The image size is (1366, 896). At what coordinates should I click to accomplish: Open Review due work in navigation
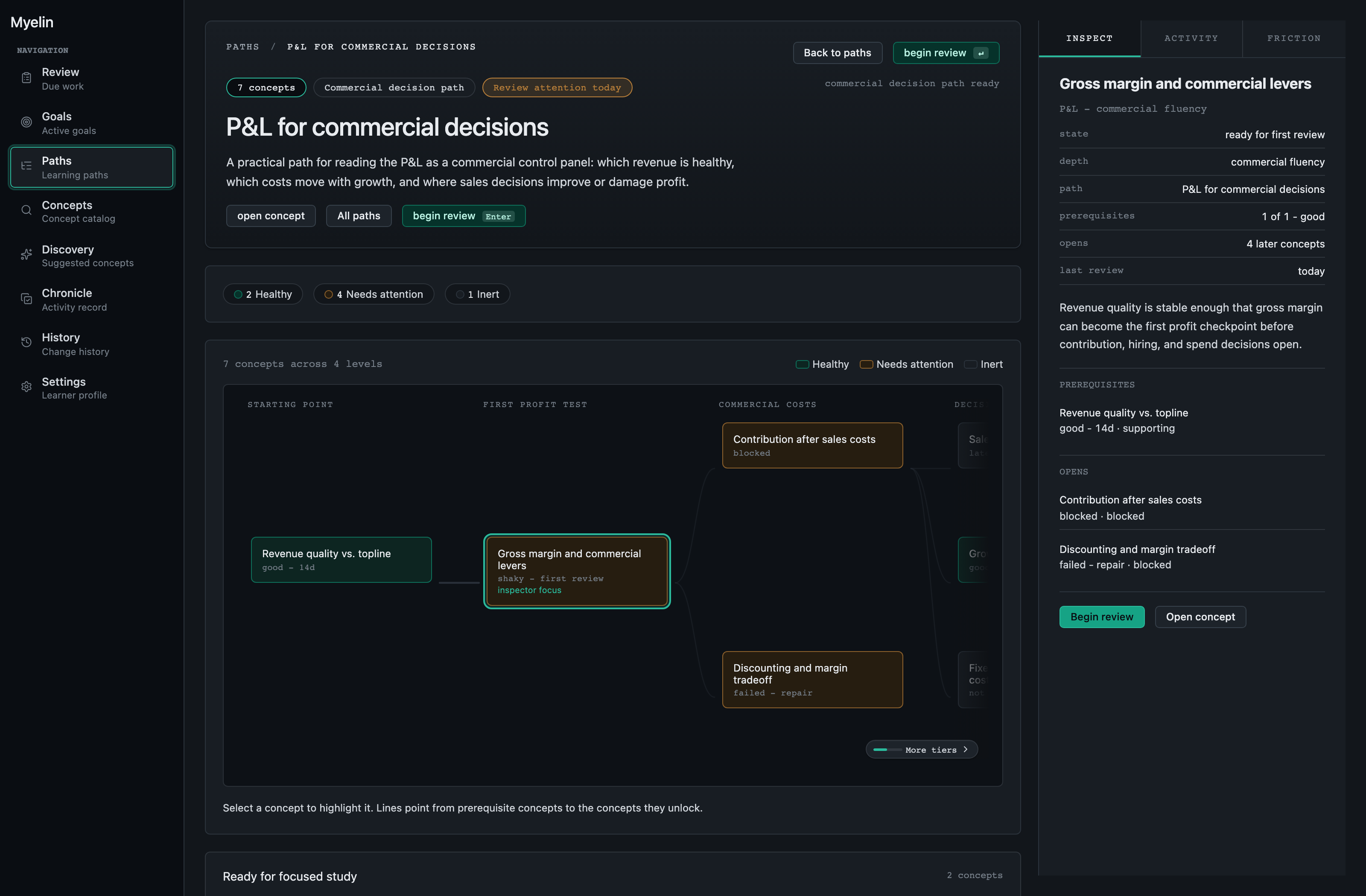coord(92,79)
